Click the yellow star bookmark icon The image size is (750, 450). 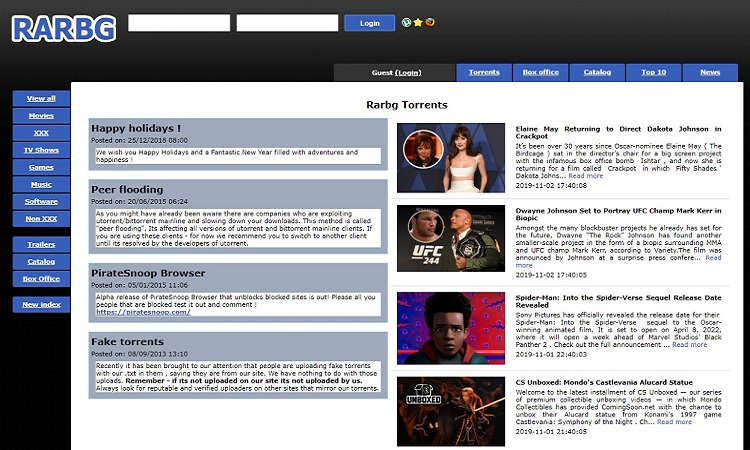(x=418, y=22)
